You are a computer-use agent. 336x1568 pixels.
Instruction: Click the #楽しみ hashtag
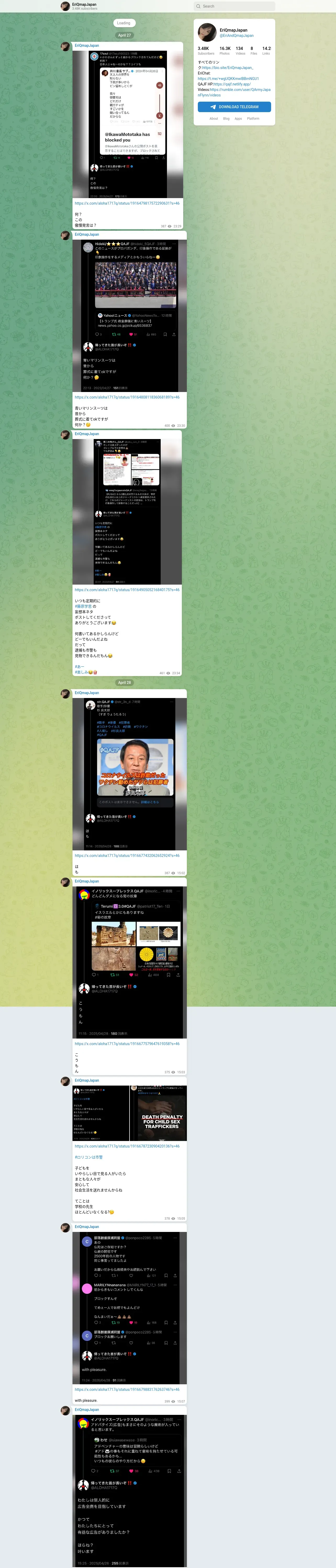(x=81, y=672)
